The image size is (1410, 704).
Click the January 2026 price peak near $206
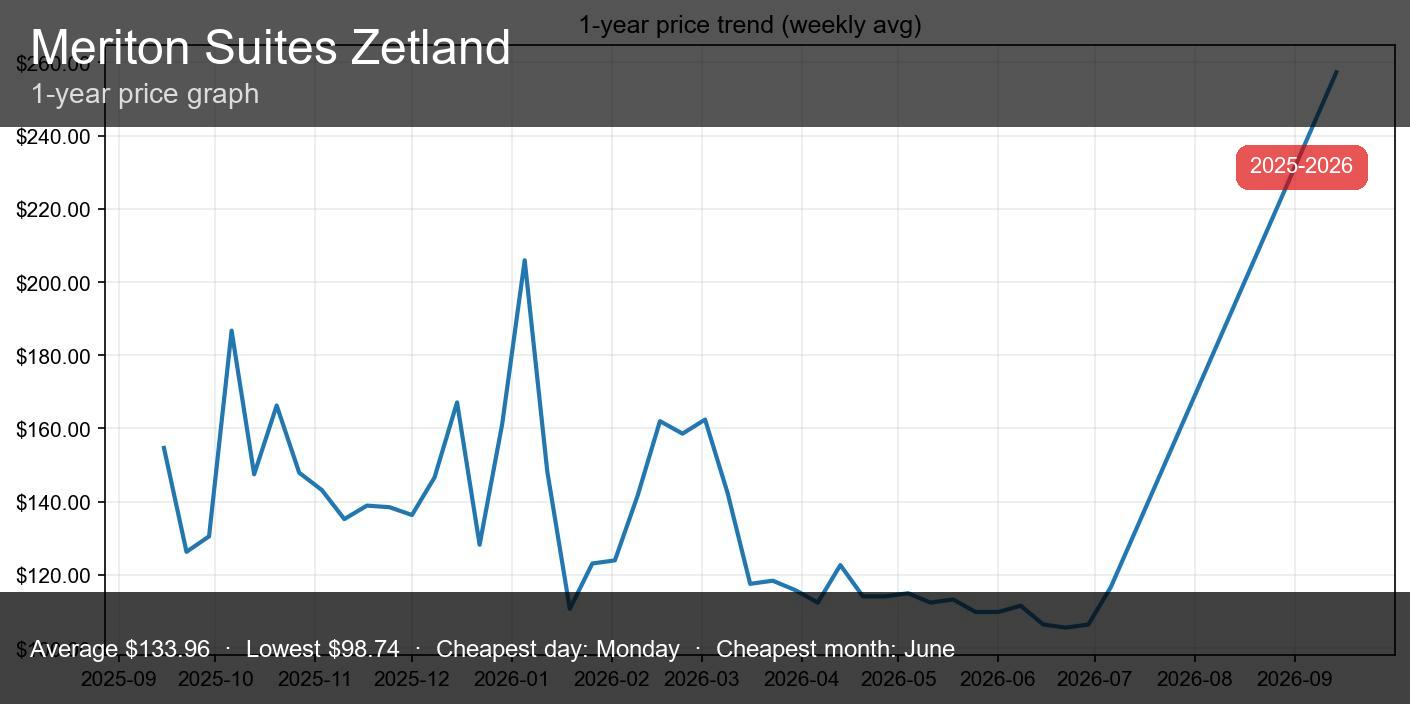point(524,261)
